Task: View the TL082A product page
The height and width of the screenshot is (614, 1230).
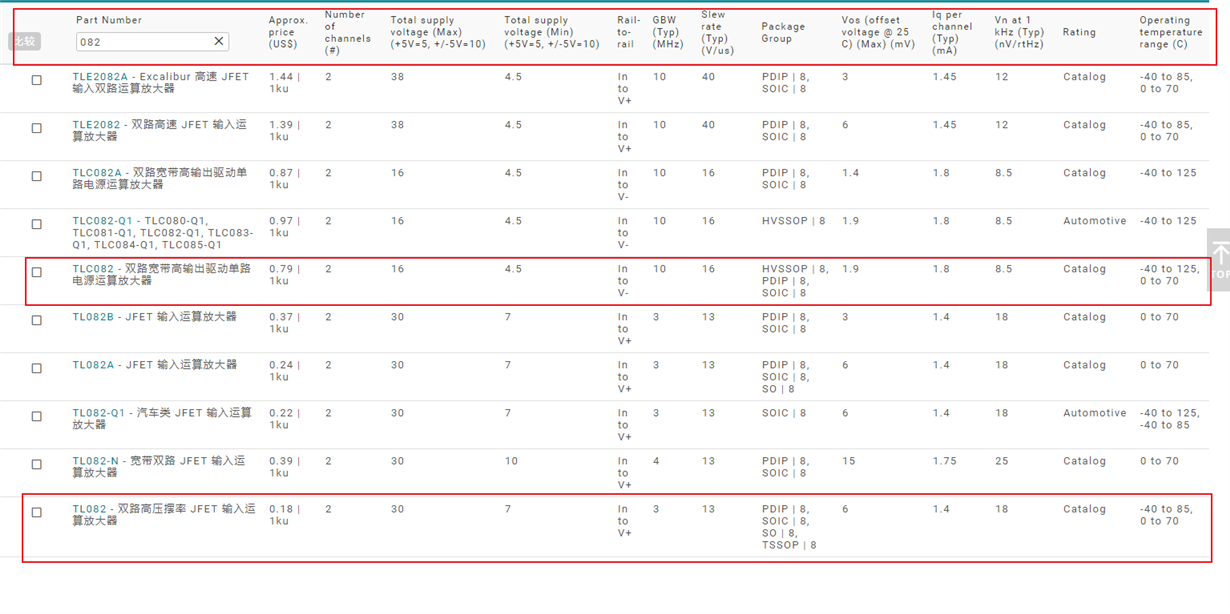Action: 93,365
